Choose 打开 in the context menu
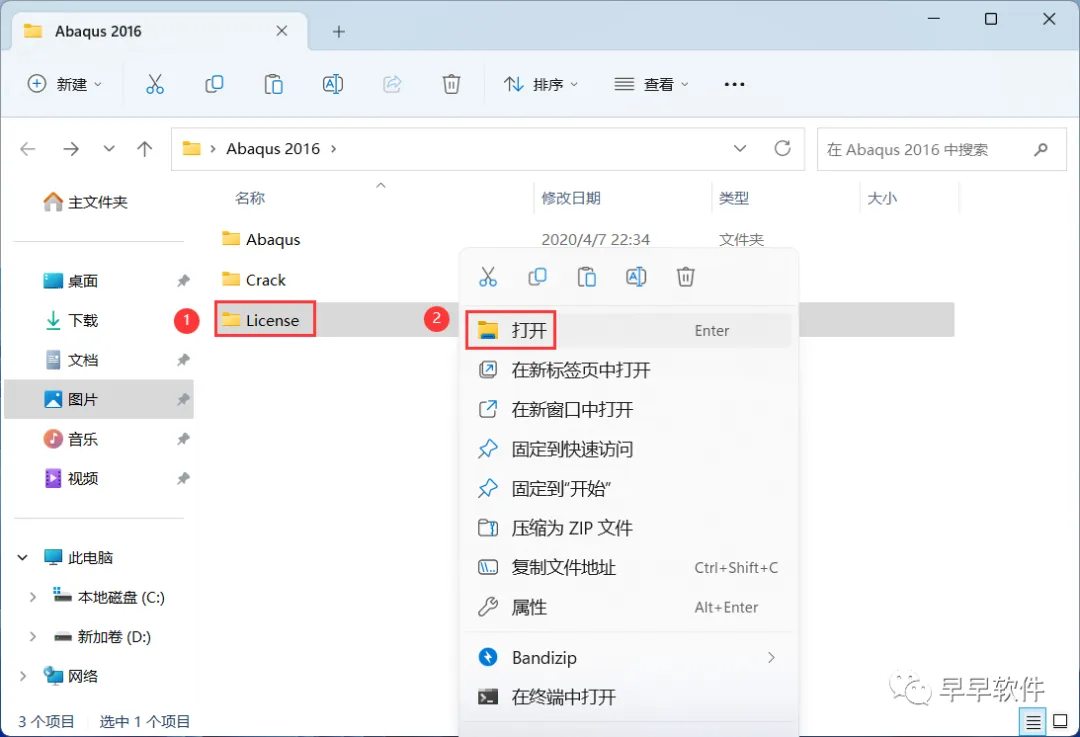 [628, 331]
